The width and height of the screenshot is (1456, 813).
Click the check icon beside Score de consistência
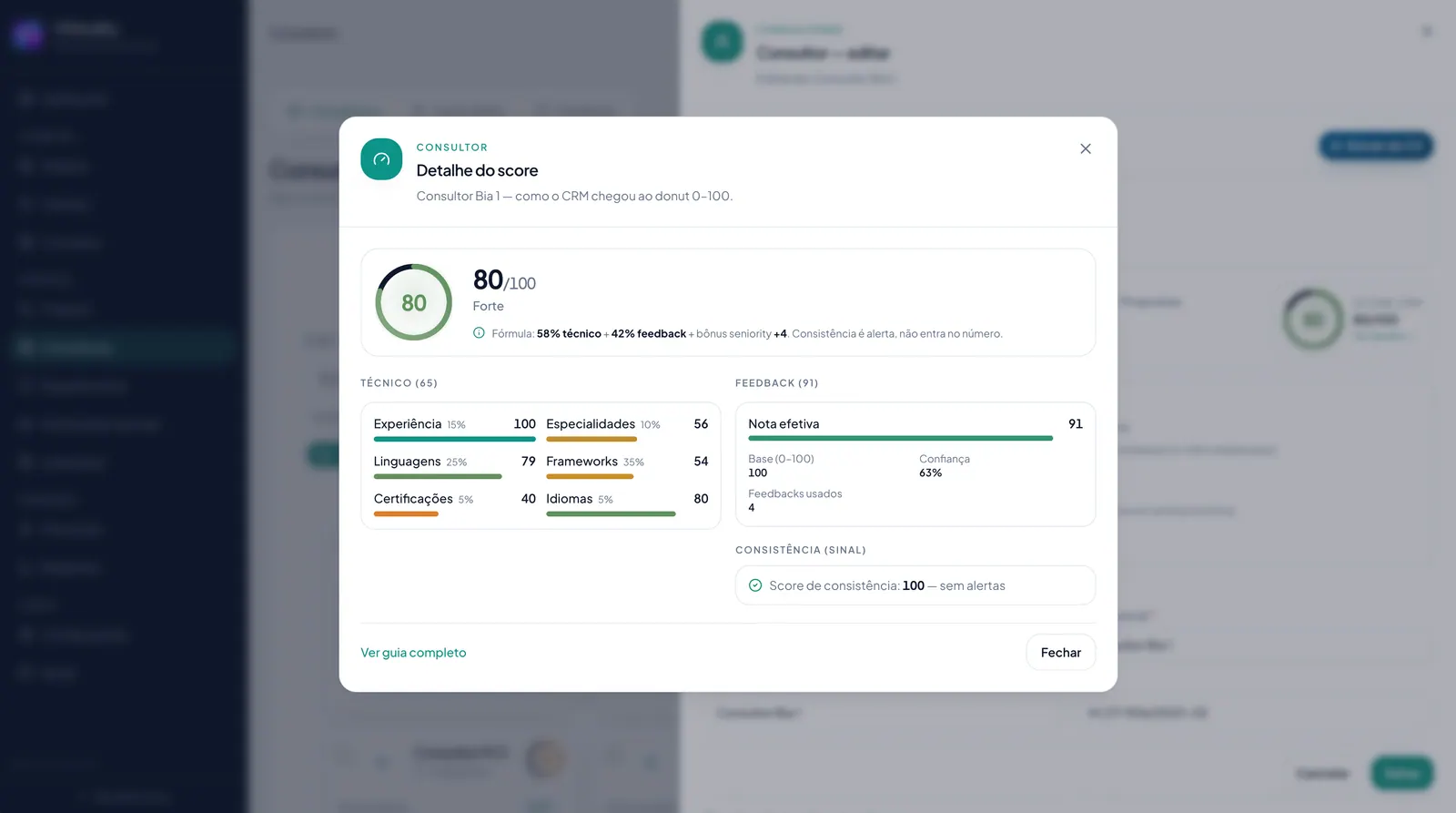[755, 585]
